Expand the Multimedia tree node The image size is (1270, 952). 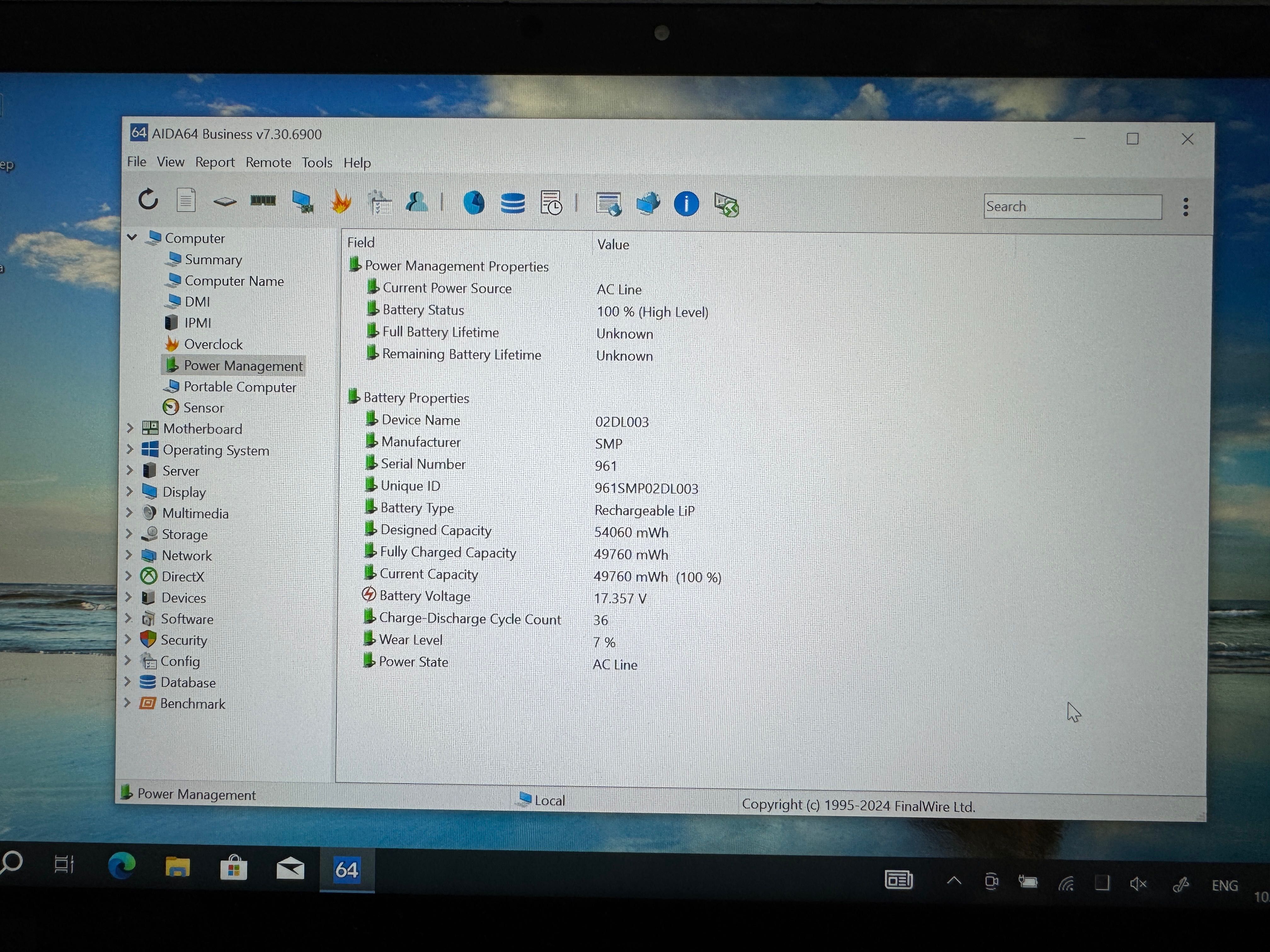(x=129, y=513)
